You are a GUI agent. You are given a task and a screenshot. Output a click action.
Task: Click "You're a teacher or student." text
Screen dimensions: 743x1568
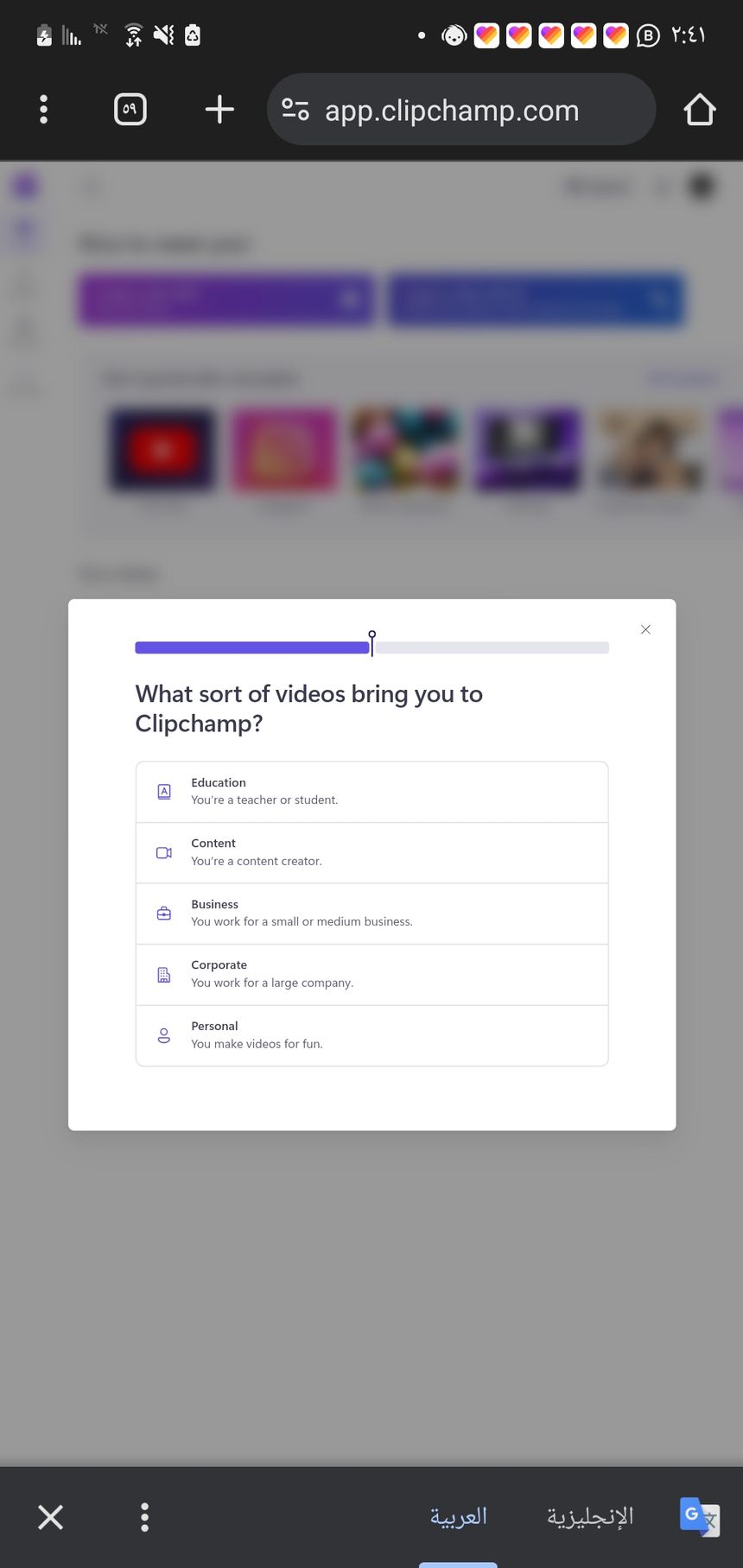point(264,800)
